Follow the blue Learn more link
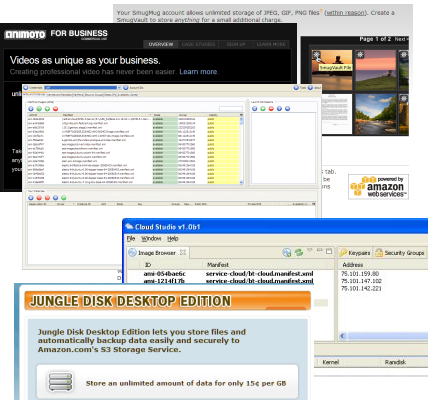428x400 pixels. pyautogui.click(x=198, y=72)
